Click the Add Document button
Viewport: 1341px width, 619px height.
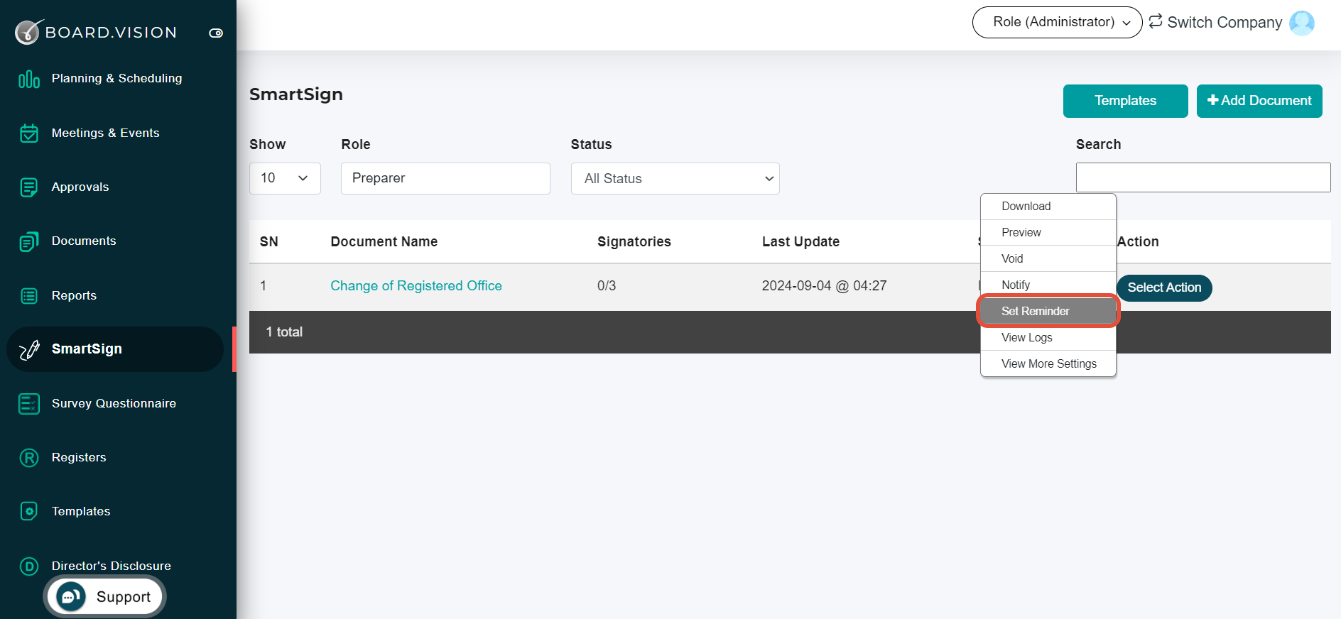coord(1259,101)
